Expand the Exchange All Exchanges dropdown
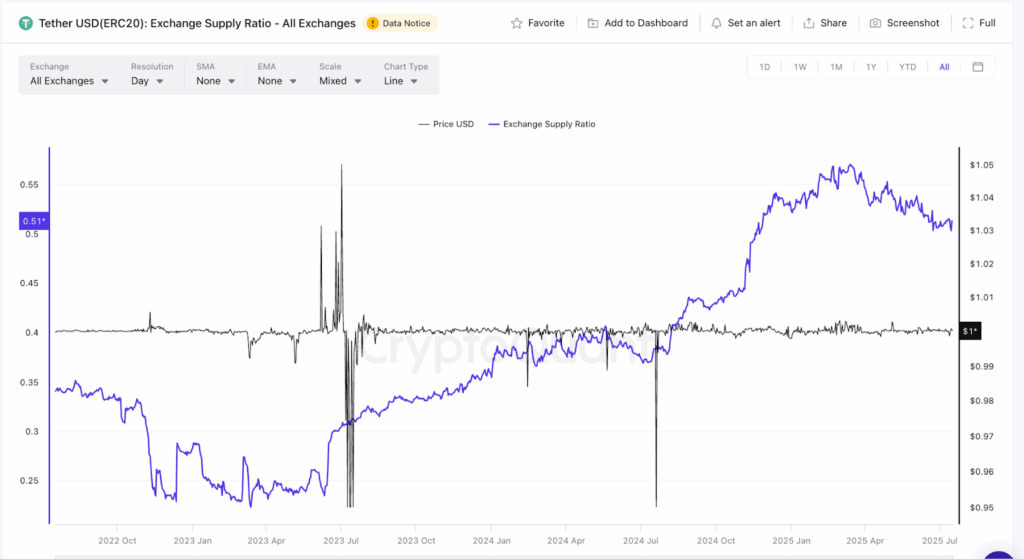 (x=69, y=74)
